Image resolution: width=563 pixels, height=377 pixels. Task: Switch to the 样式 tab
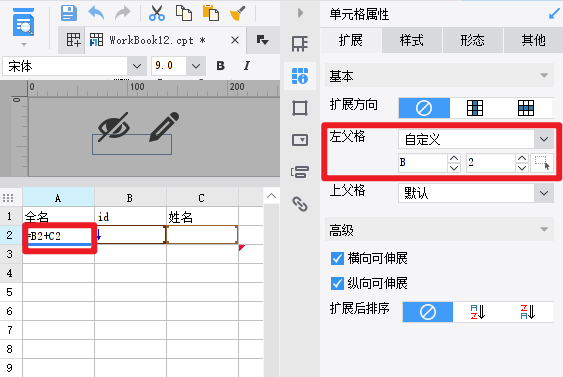[x=412, y=40]
